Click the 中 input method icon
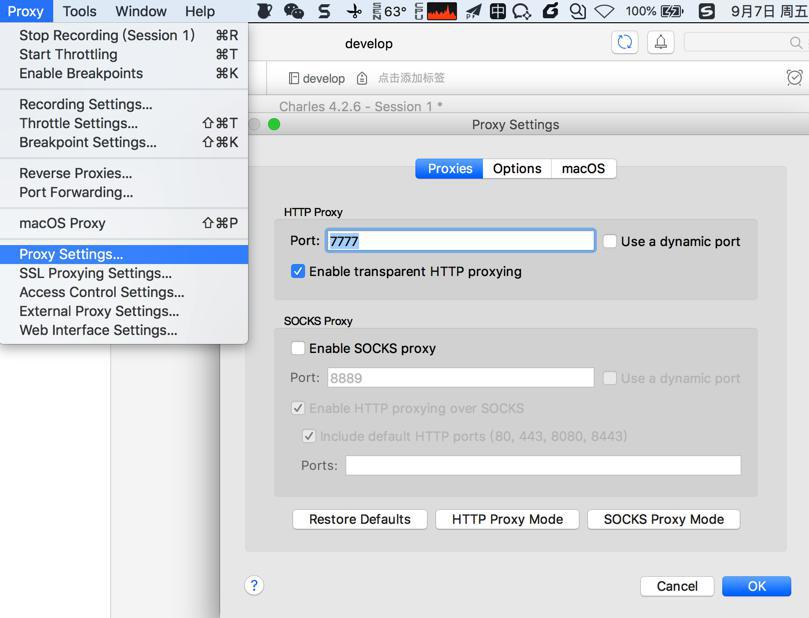The image size is (809, 618). 497,11
